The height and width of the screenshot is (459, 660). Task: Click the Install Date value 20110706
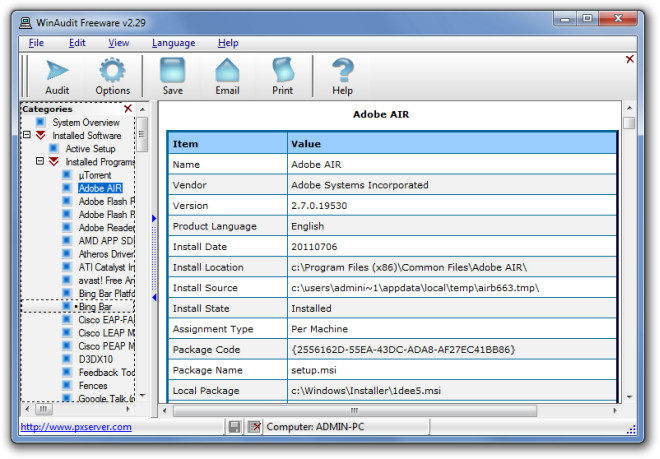(314, 247)
